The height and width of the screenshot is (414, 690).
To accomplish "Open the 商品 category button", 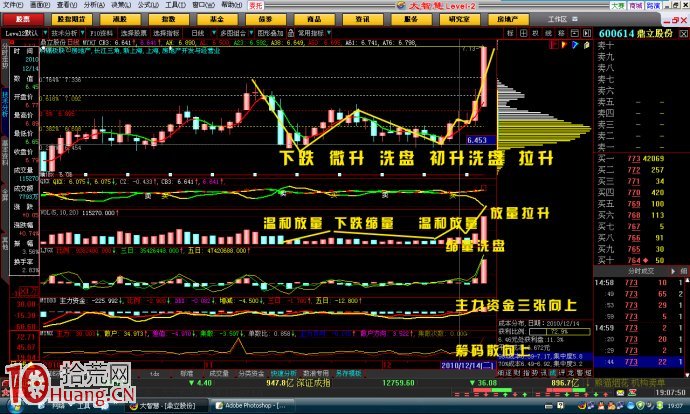I will click(x=314, y=19).
